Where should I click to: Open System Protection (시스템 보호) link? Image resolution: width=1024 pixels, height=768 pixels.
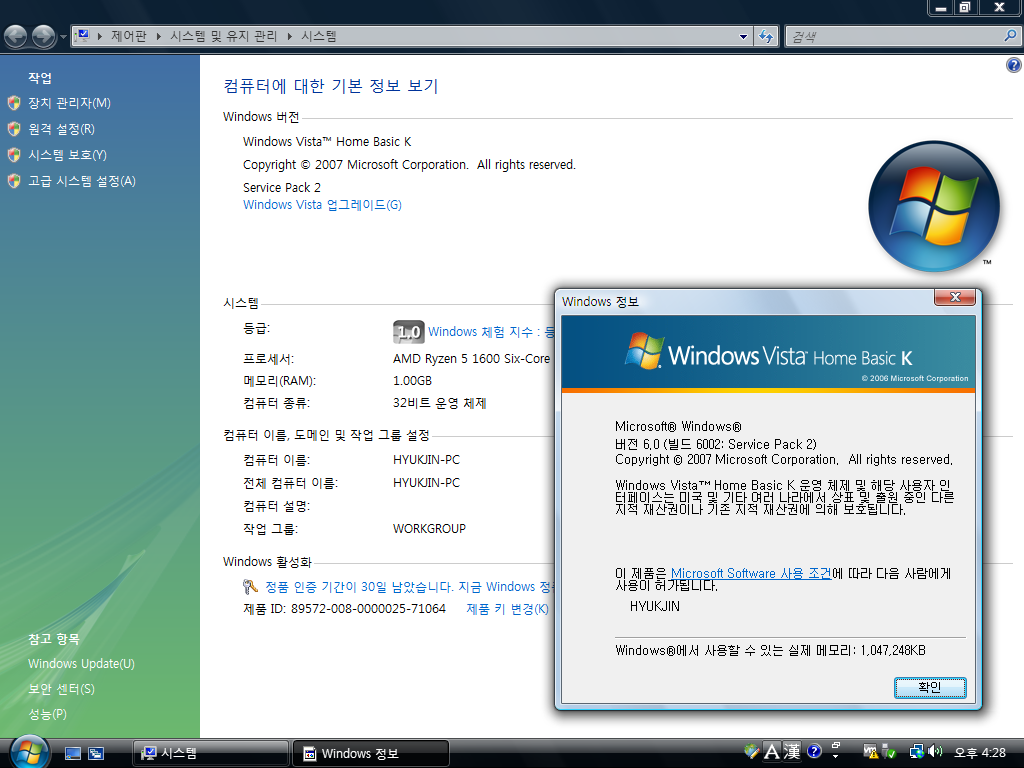(67, 155)
